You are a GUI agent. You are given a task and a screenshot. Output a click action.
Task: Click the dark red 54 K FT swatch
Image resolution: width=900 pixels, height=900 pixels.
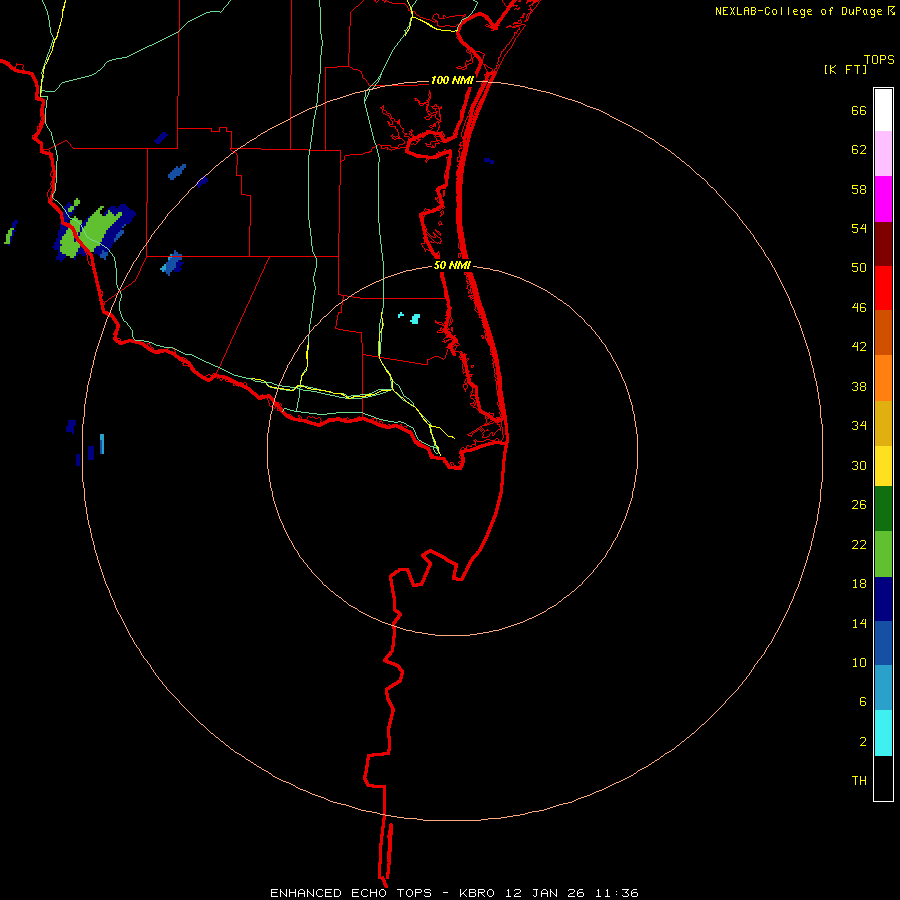(883, 244)
